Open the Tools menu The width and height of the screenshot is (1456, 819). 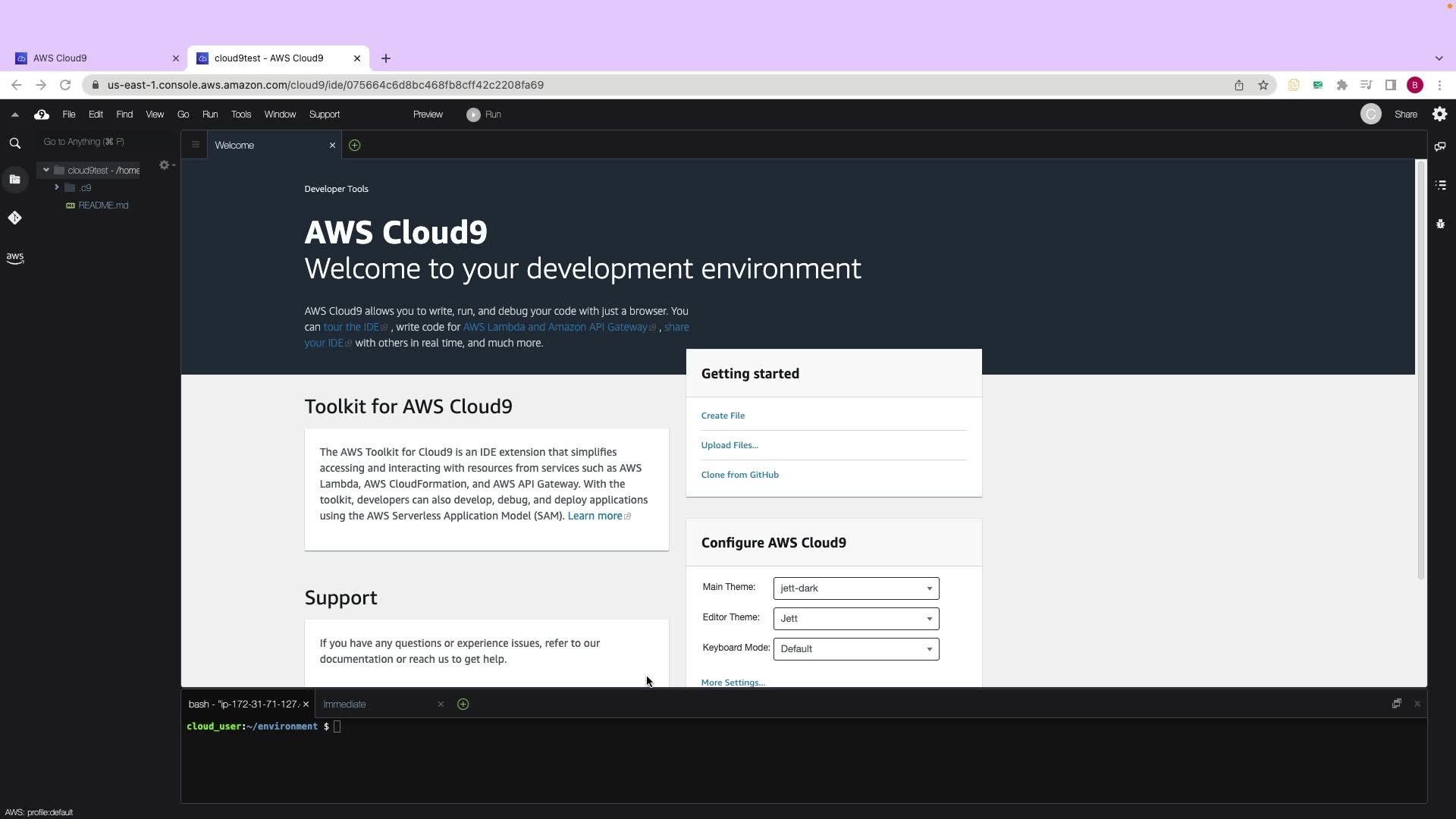240,115
